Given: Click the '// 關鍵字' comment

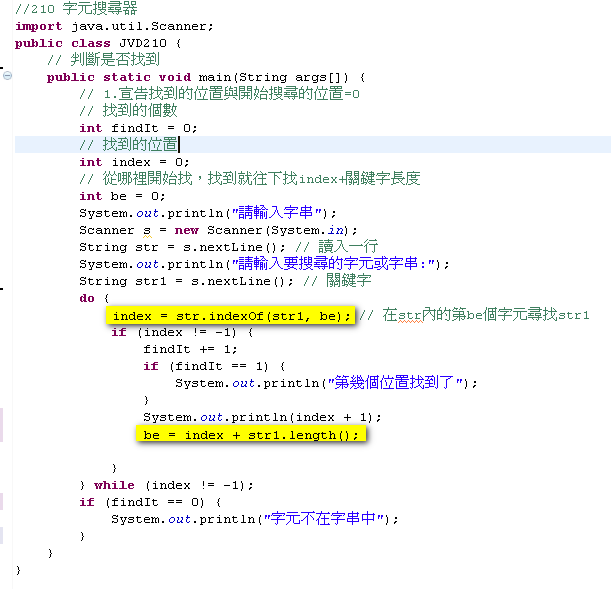Looking at the screenshot, I should 337,280.
